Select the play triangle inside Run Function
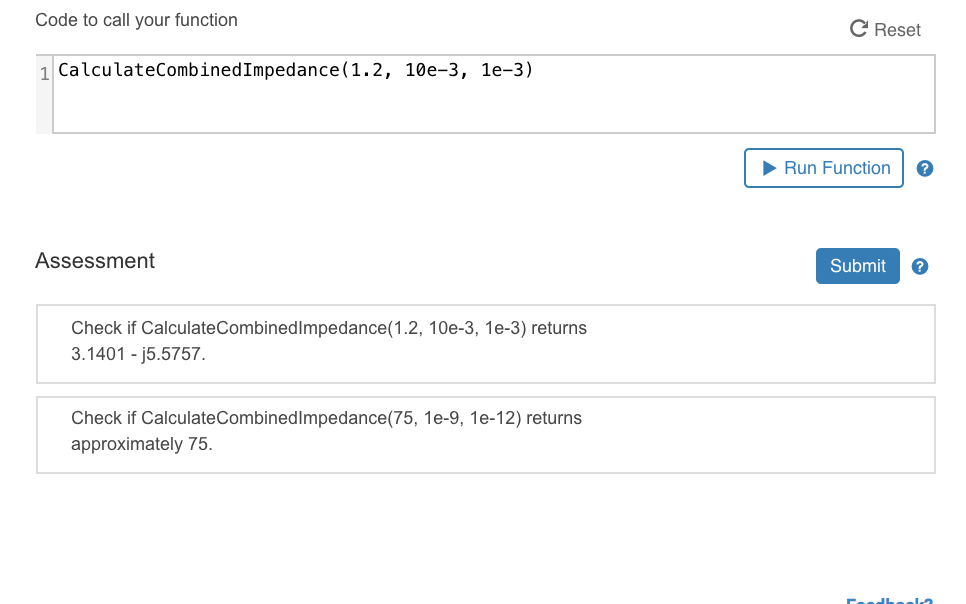The height and width of the screenshot is (604, 966). (768, 168)
